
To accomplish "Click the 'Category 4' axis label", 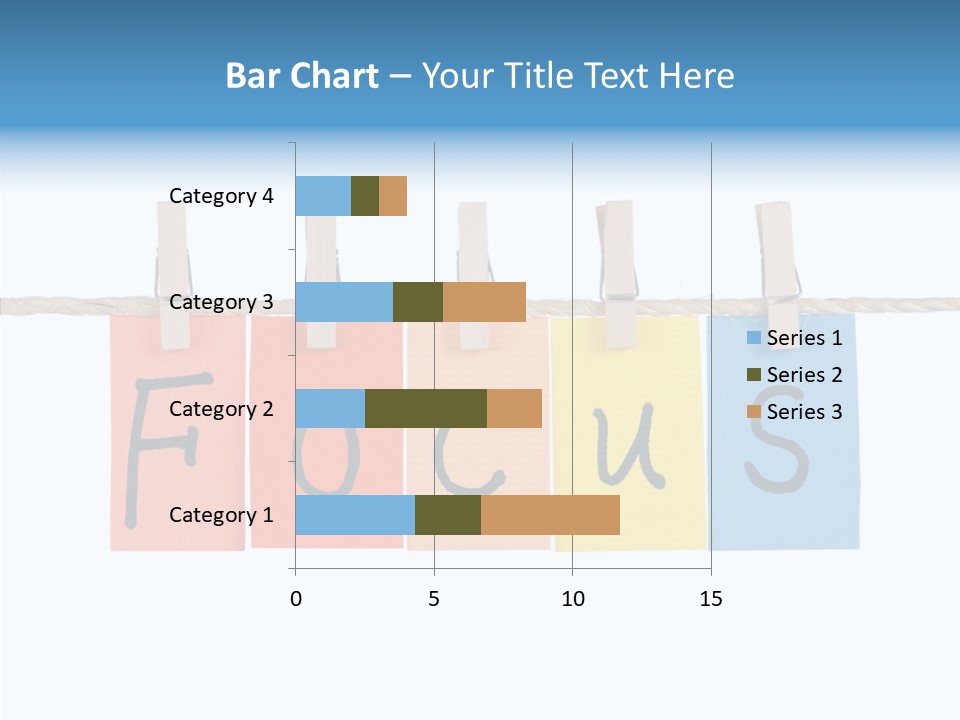I will tap(221, 196).
